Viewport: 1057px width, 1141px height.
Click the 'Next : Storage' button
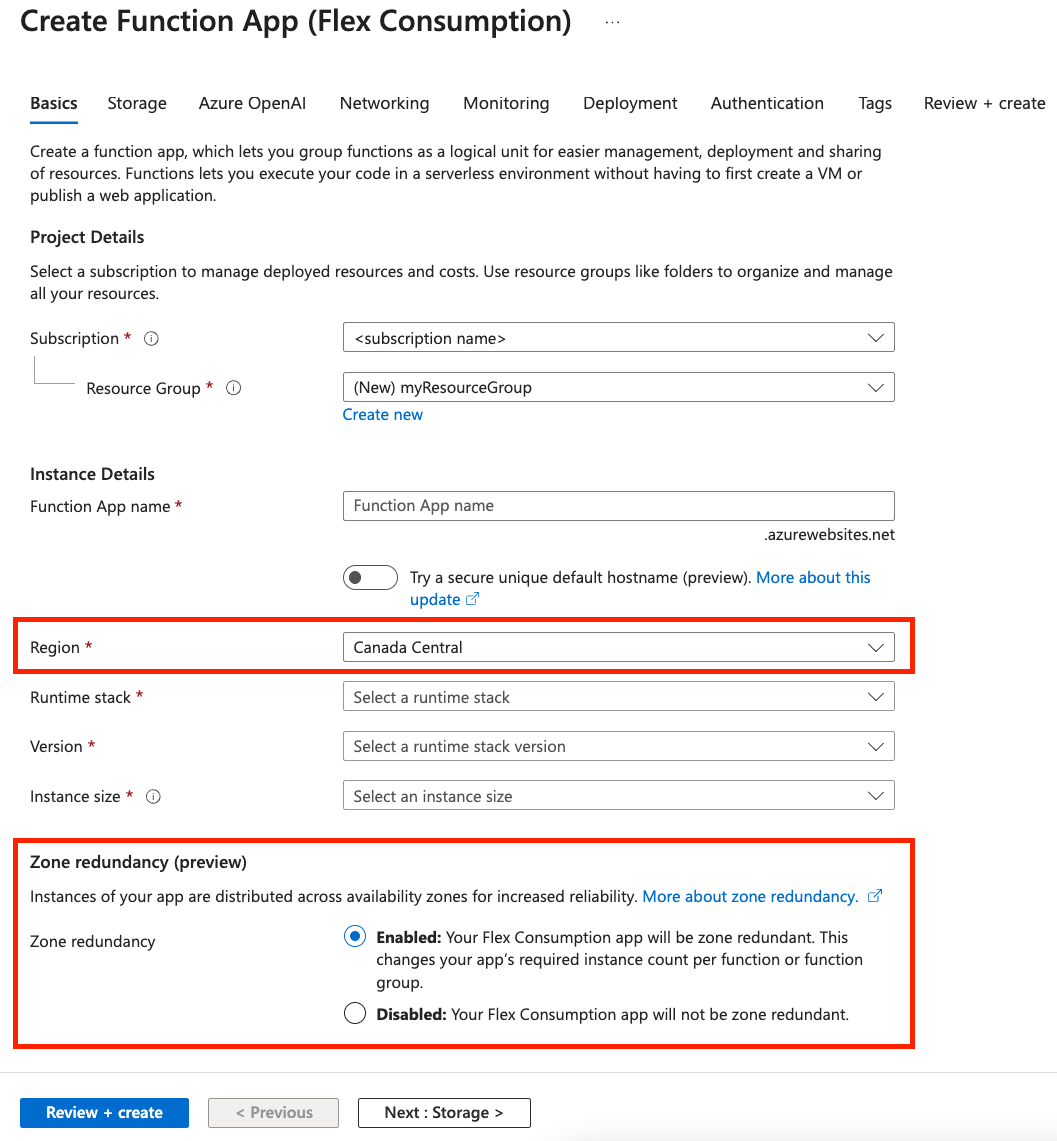pos(444,1112)
